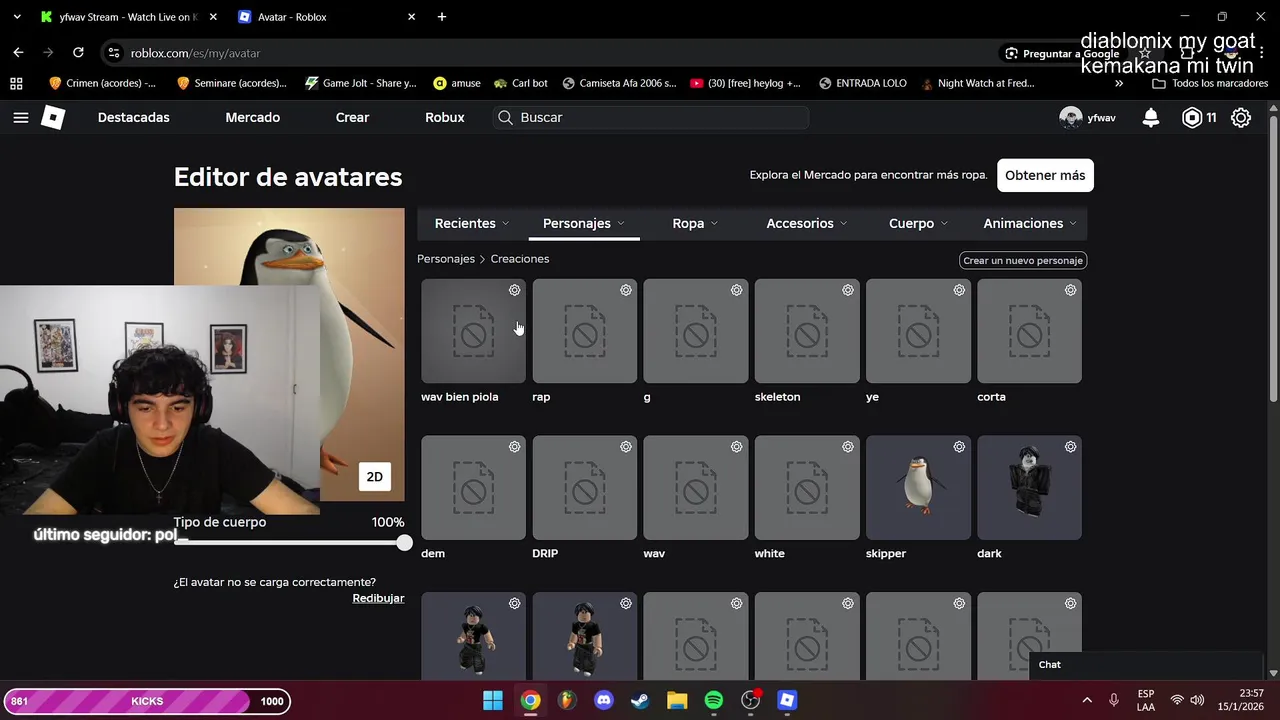The height and width of the screenshot is (720, 1280).
Task: Open the Crear menu item
Action: tap(352, 118)
